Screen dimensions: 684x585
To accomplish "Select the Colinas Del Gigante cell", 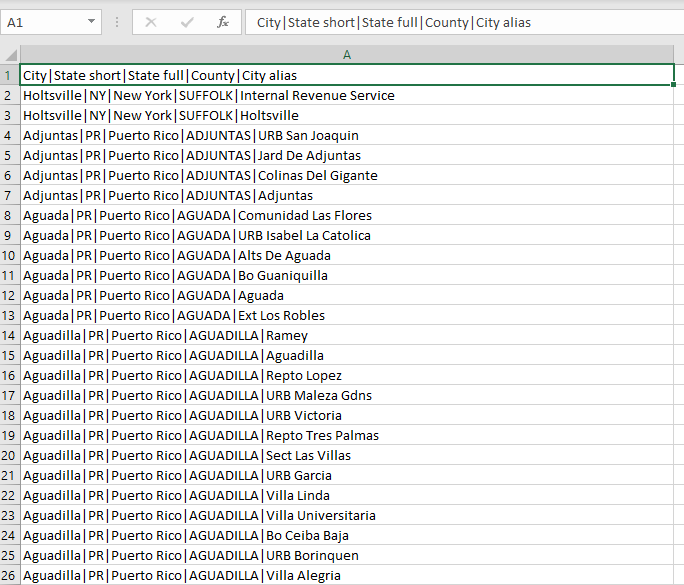I will pyautogui.click(x=347, y=175).
